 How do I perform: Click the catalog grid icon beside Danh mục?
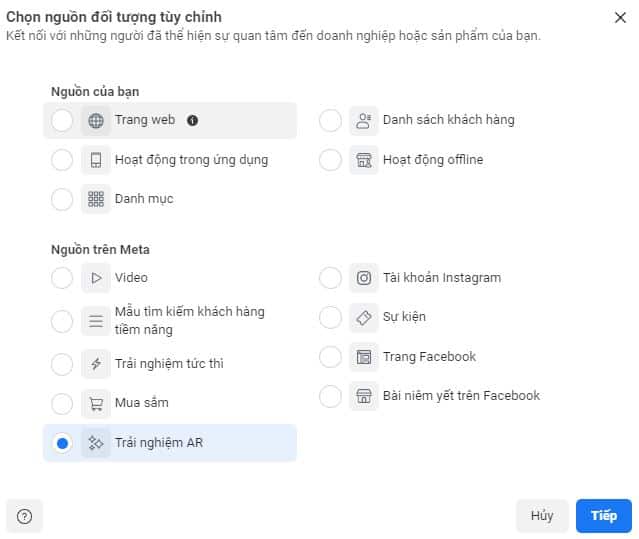[96, 199]
